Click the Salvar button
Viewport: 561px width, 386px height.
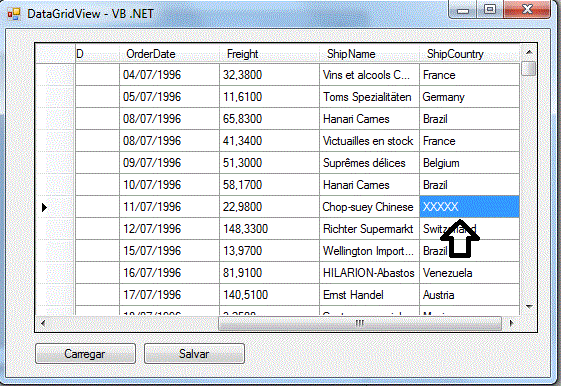coord(194,353)
